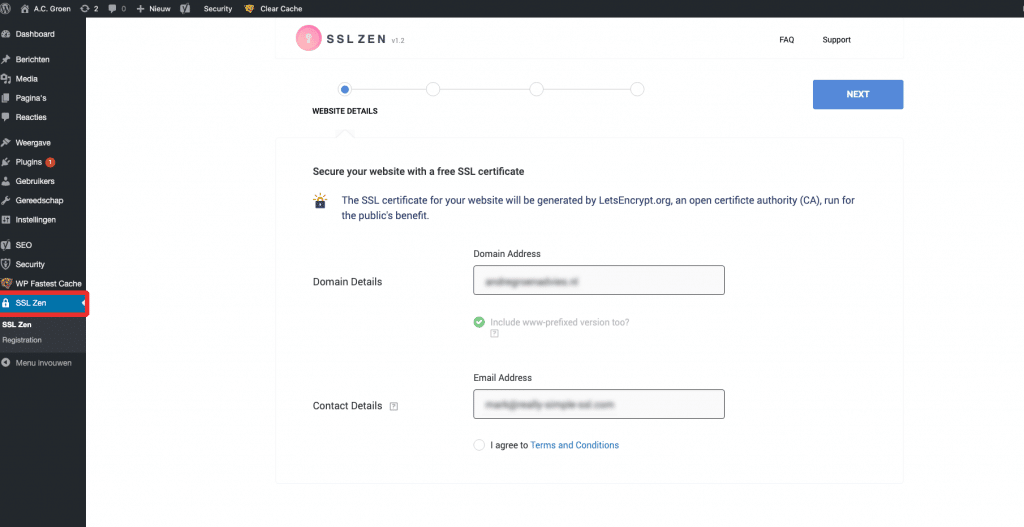
Task: Collapse sidebar with Menu invouwen
Action: [x=42, y=362]
